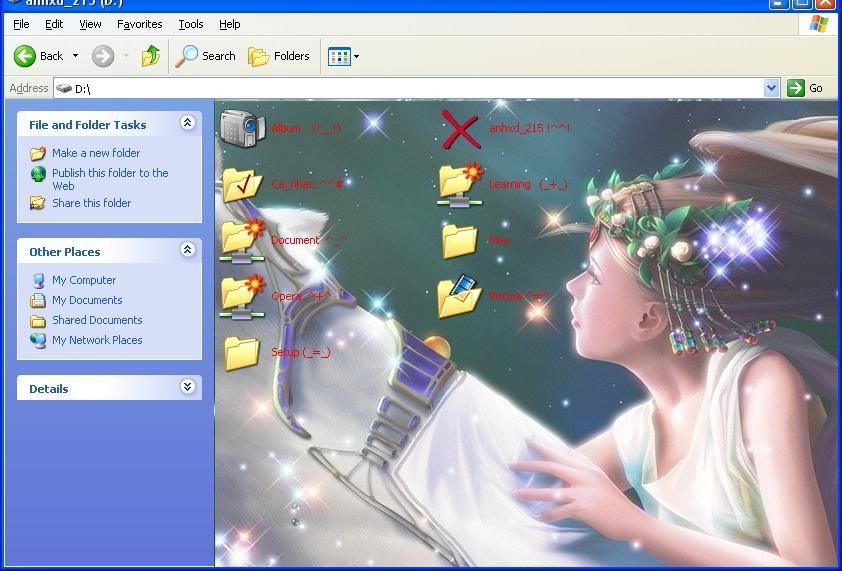Select the Picture film folder icon
The image size is (842, 571).
click(x=460, y=296)
